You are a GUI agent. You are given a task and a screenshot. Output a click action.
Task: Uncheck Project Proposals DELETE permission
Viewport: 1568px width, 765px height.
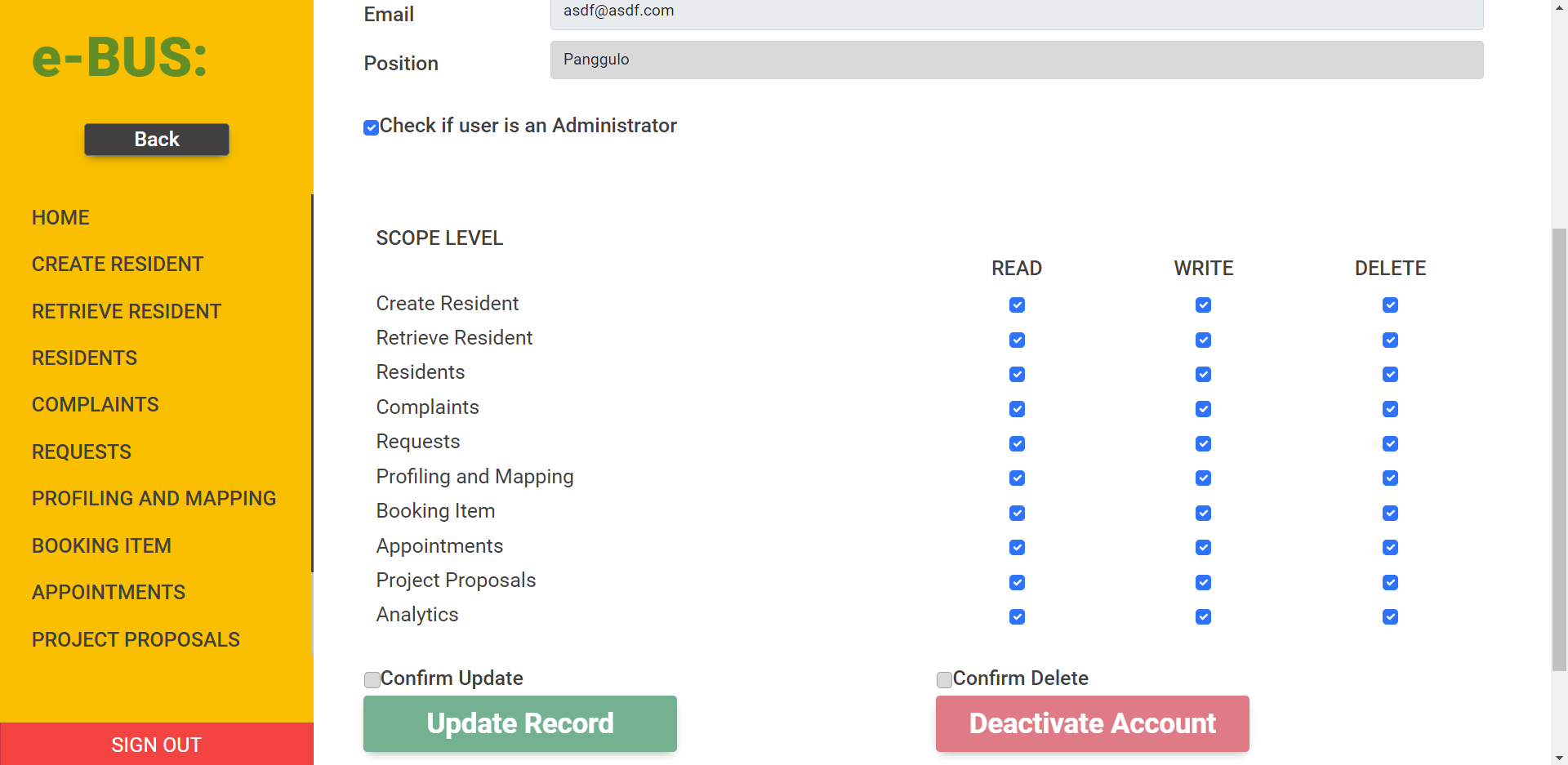(1390, 583)
